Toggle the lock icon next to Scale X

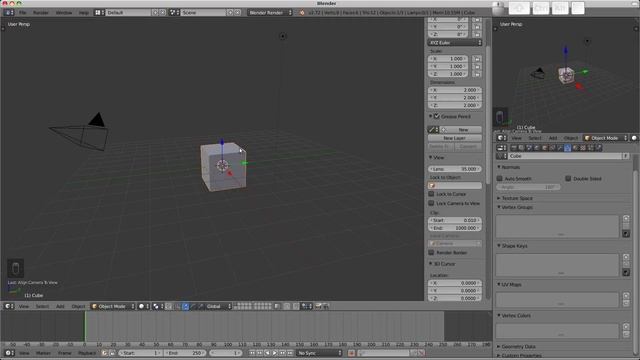point(476,59)
